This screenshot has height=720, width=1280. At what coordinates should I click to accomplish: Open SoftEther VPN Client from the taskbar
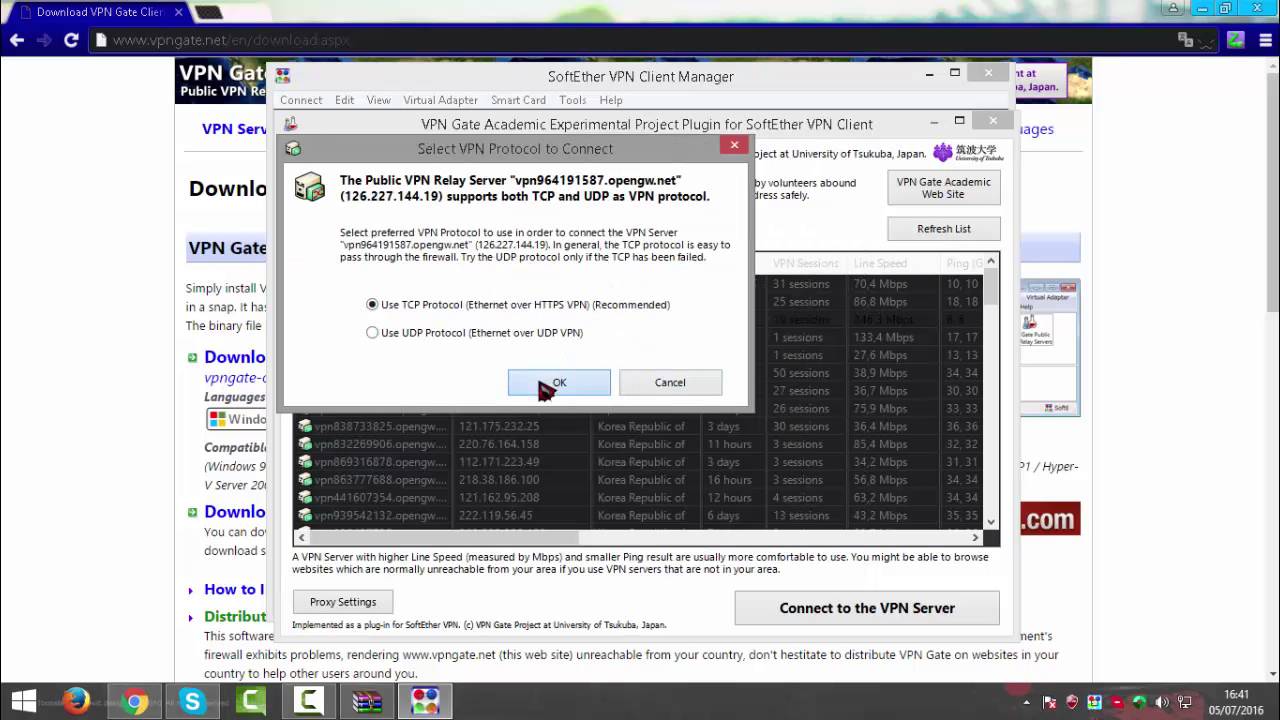(x=425, y=701)
